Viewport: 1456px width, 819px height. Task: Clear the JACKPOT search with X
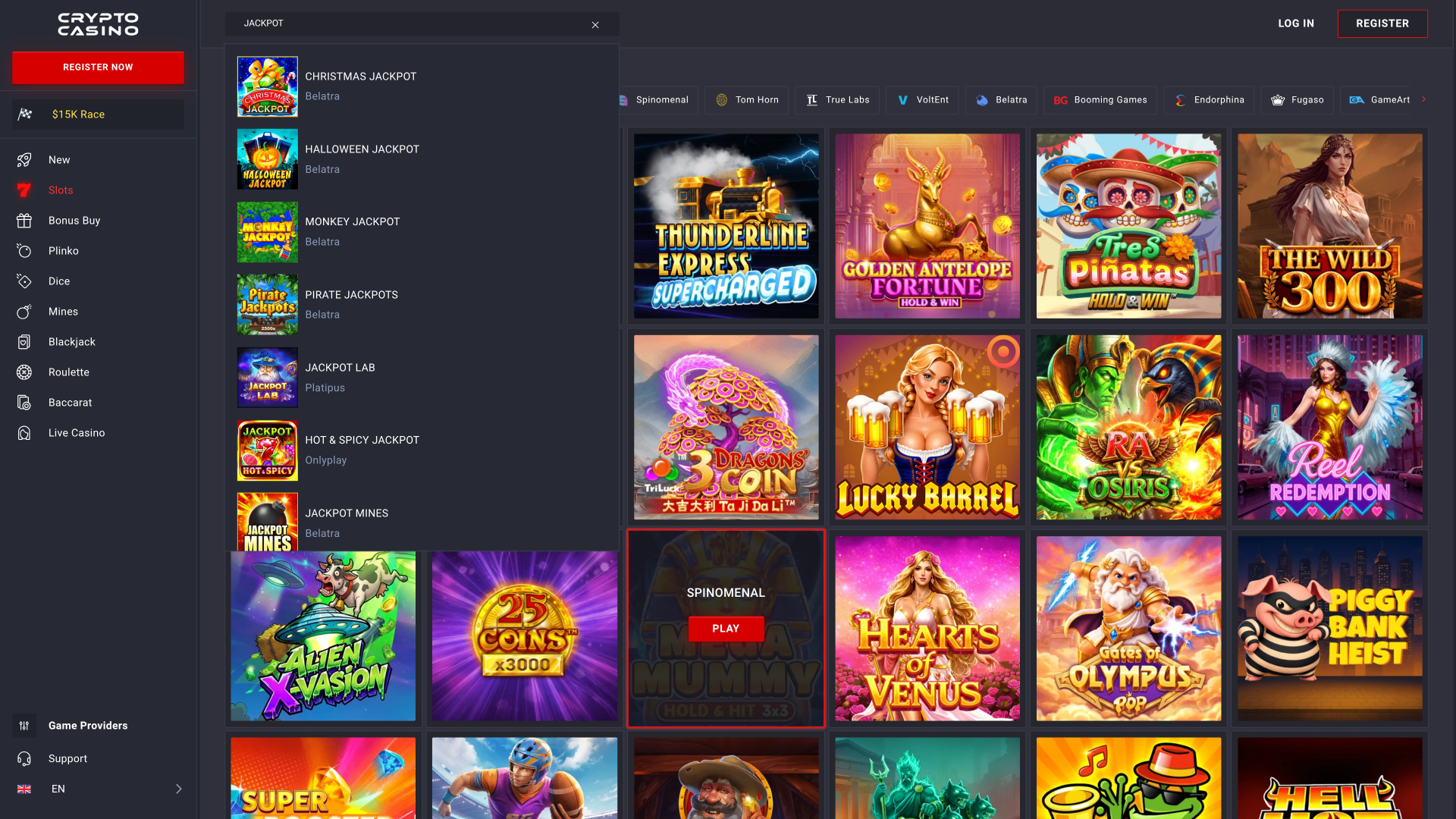point(595,25)
